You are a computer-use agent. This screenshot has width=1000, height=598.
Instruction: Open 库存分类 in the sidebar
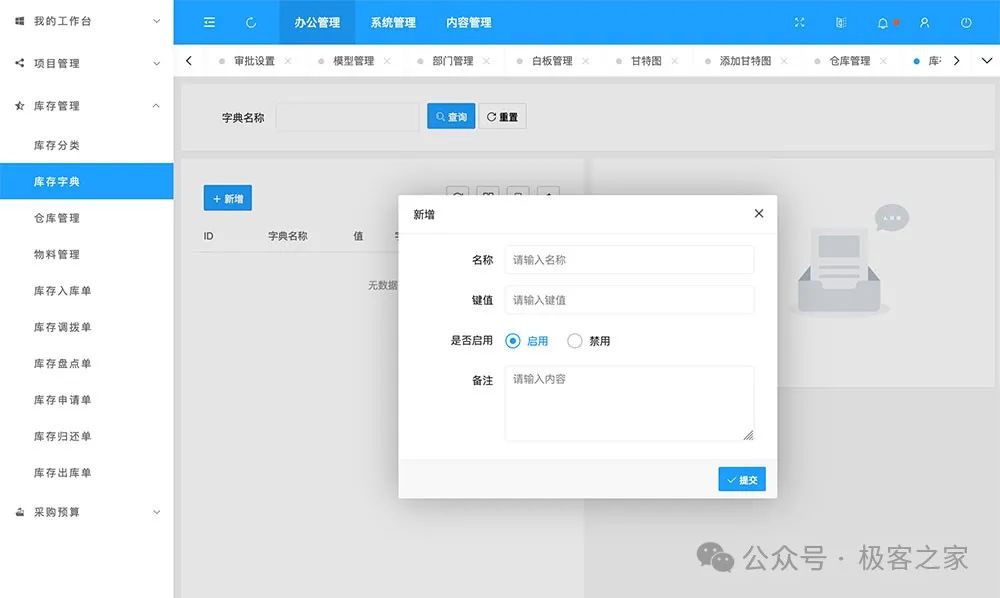click(87, 145)
